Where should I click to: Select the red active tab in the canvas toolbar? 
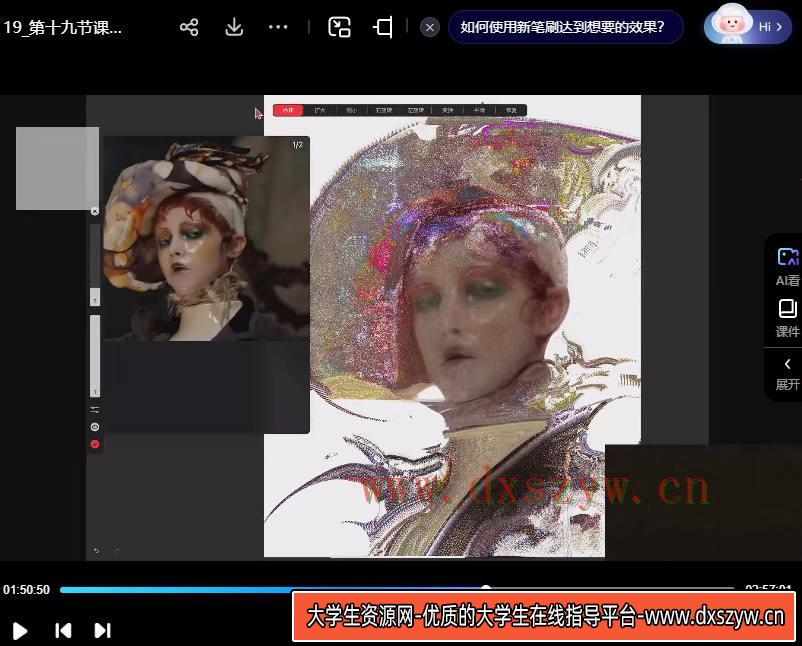[x=288, y=110]
